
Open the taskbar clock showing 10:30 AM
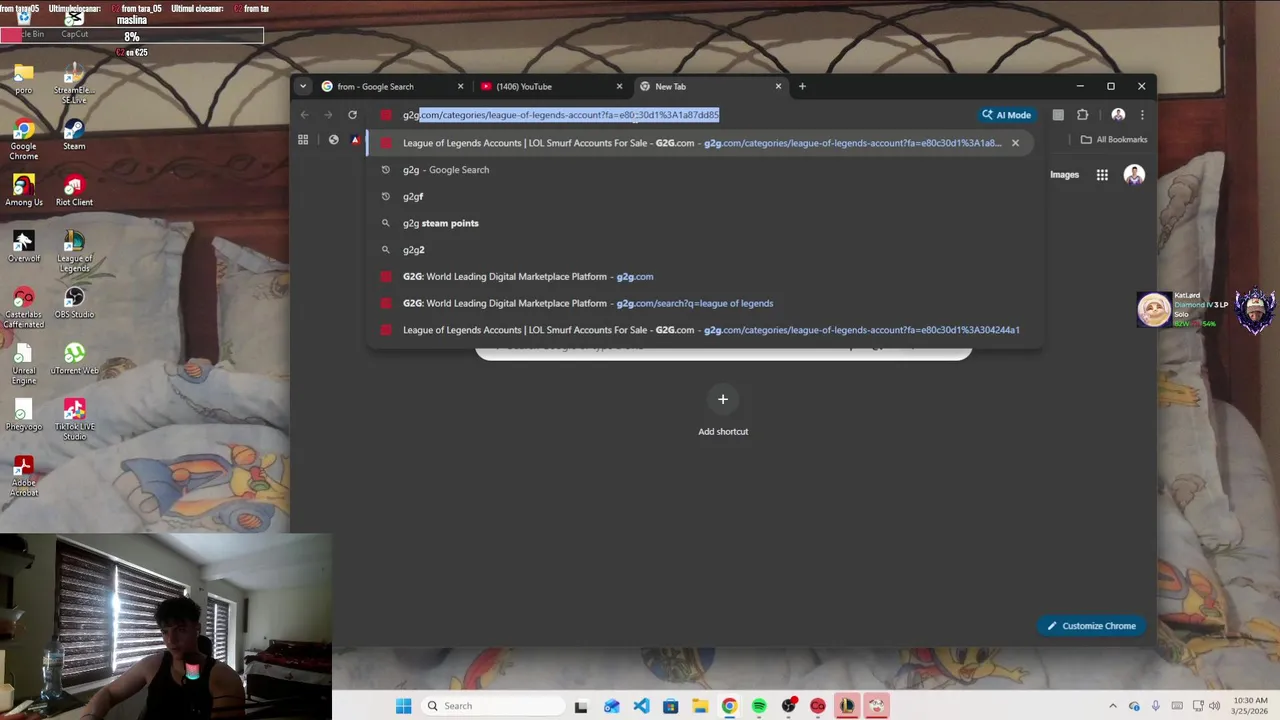[1251, 706]
